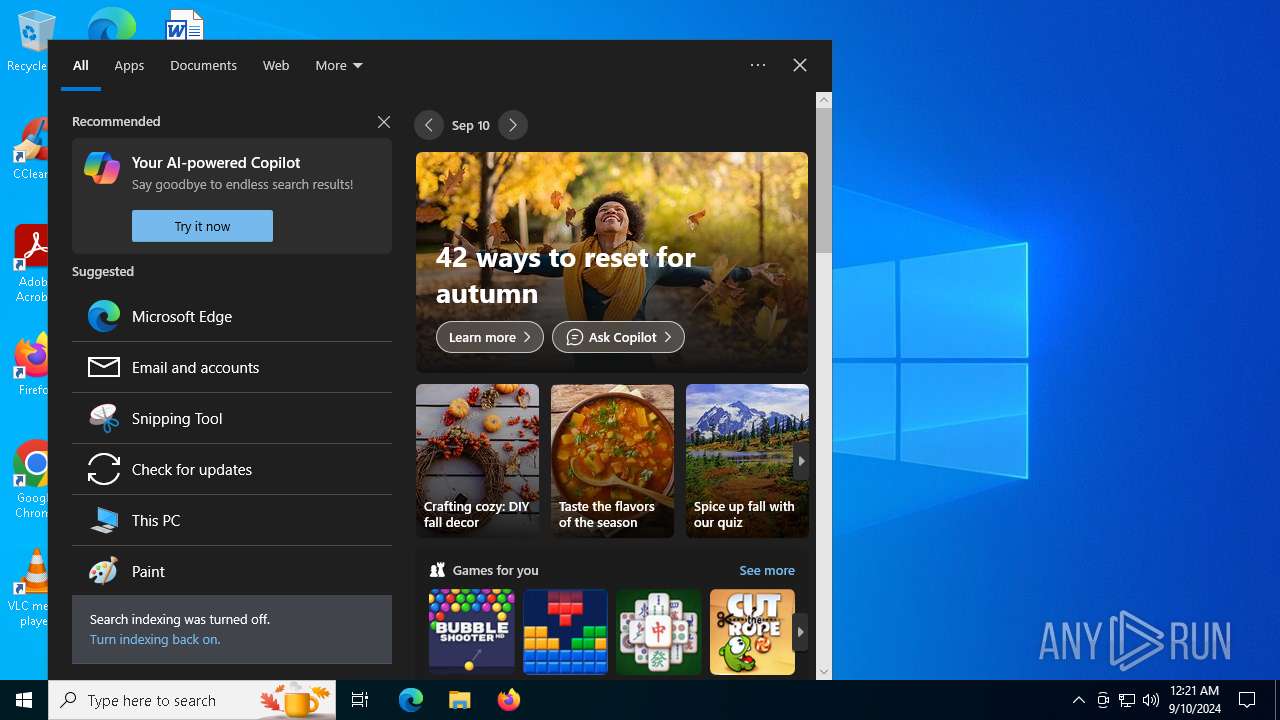This screenshot has width=1280, height=720.
Task: Open the notification center icon
Action: point(1247,700)
